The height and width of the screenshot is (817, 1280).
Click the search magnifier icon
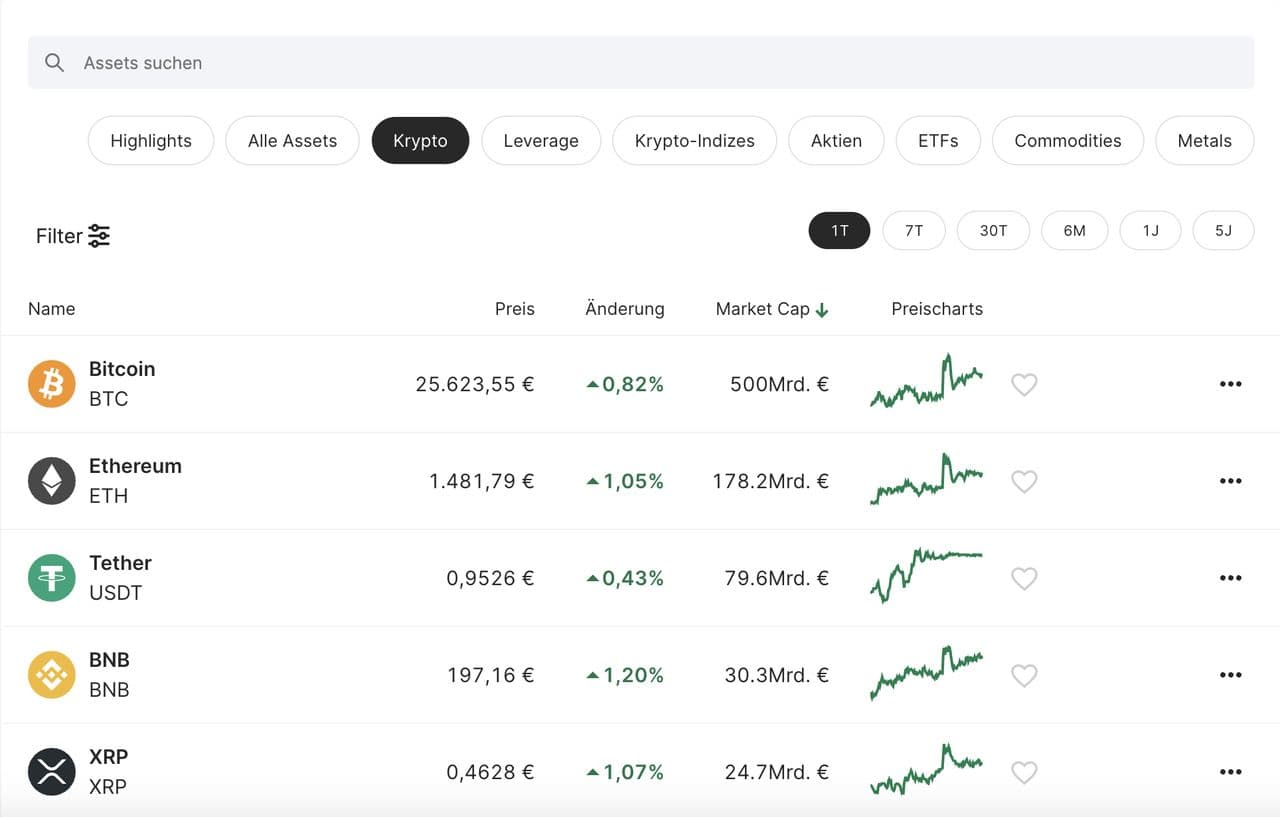[55, 63]
